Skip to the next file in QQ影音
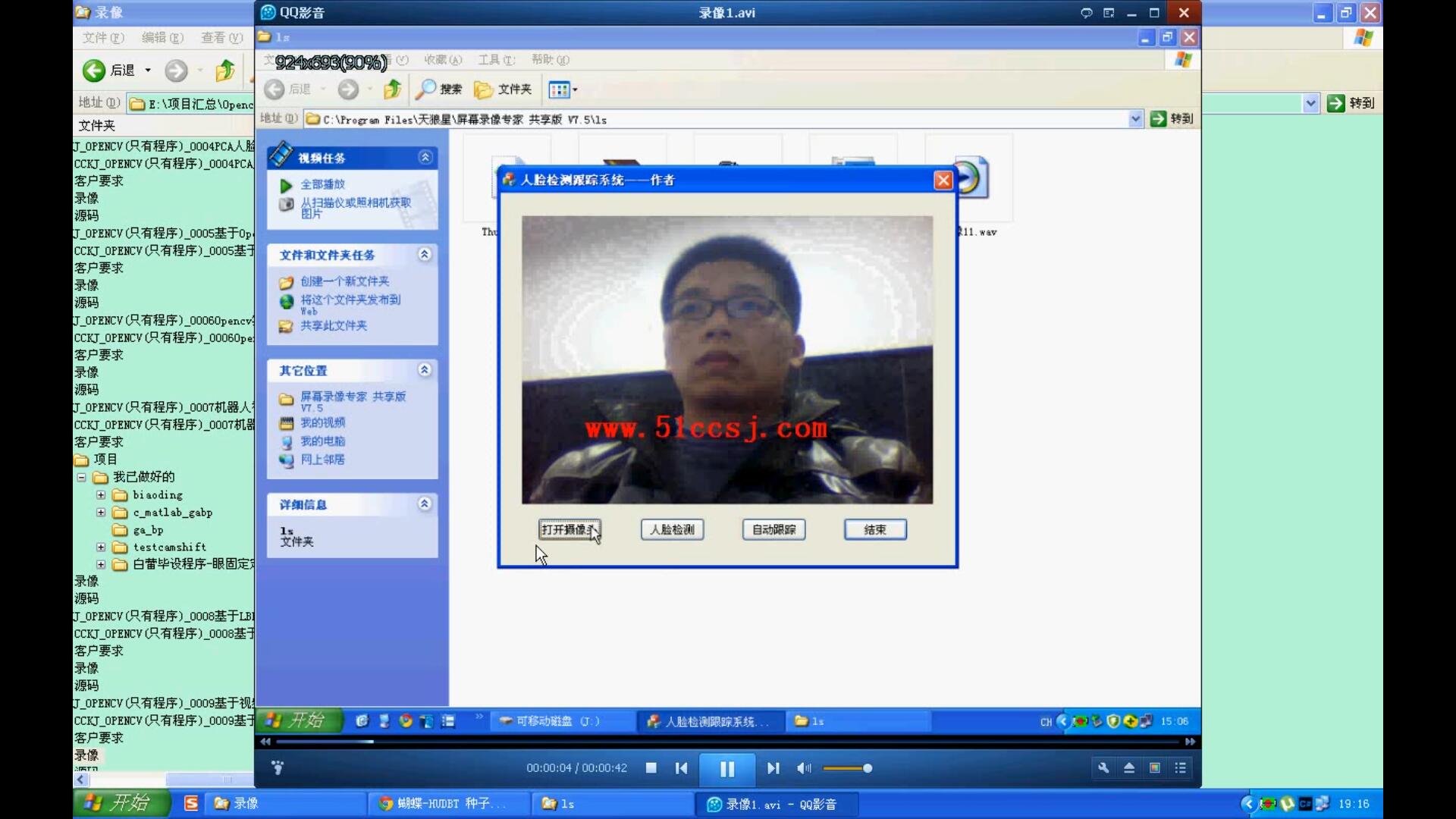The height and width of the screenshot is (819, 1456). pos(773,768)
